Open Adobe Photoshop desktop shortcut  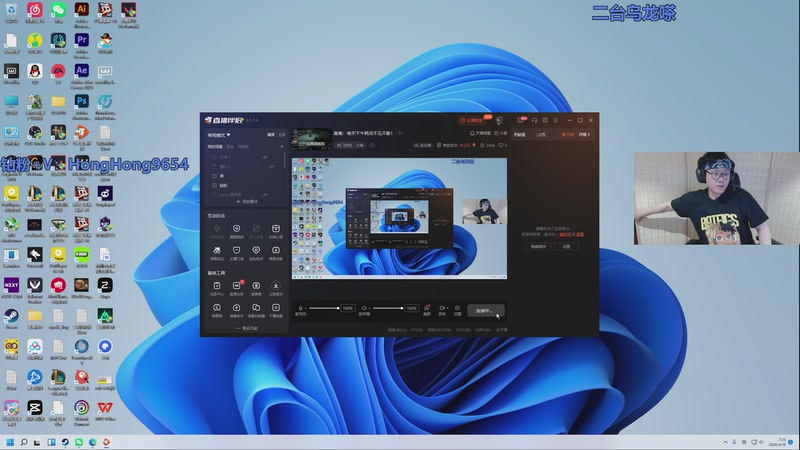(82, 101)
